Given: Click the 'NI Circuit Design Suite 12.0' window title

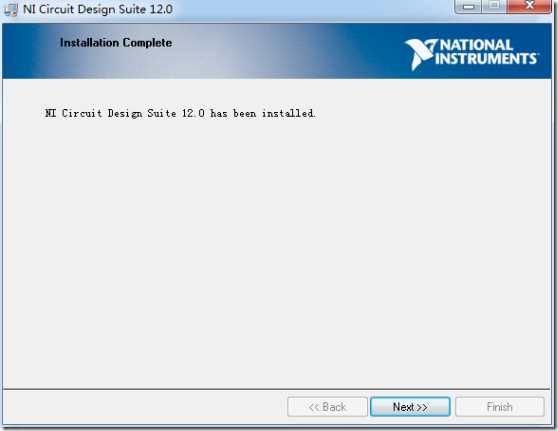Looking at the screenshot, I should coord(98,9).
